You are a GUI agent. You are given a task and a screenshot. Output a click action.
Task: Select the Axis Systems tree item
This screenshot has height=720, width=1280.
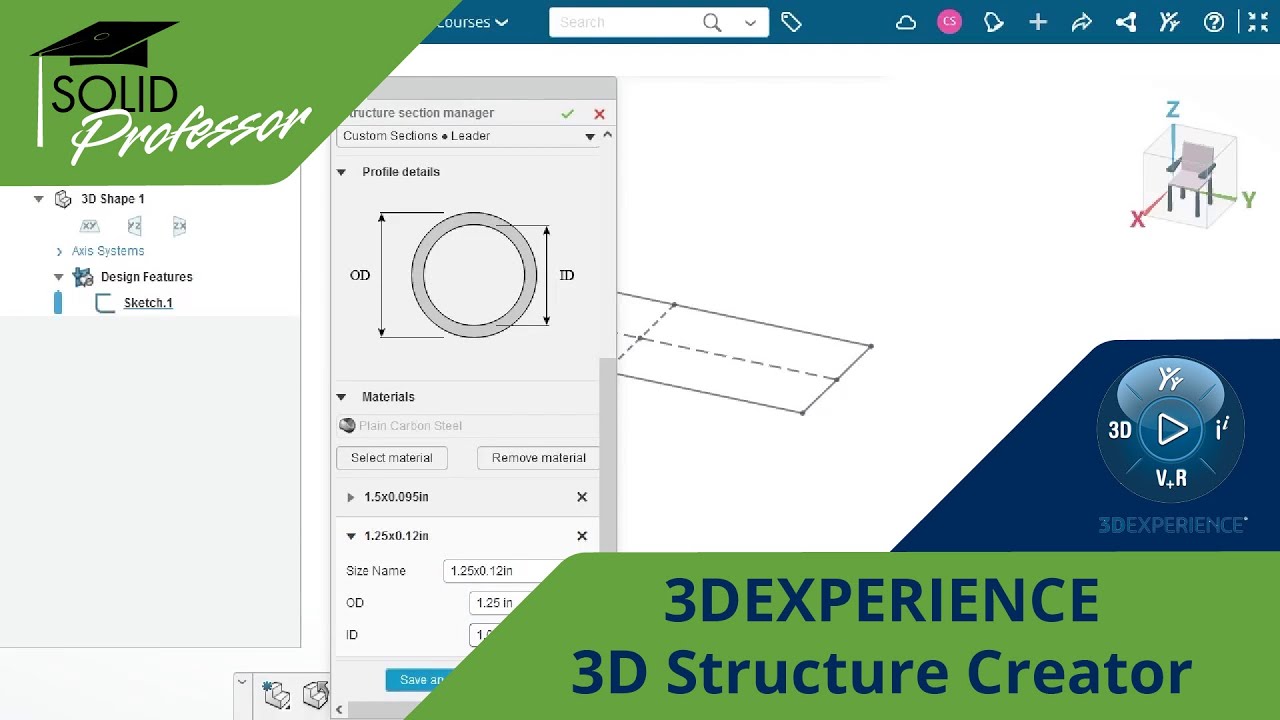[x=108, y=251]
